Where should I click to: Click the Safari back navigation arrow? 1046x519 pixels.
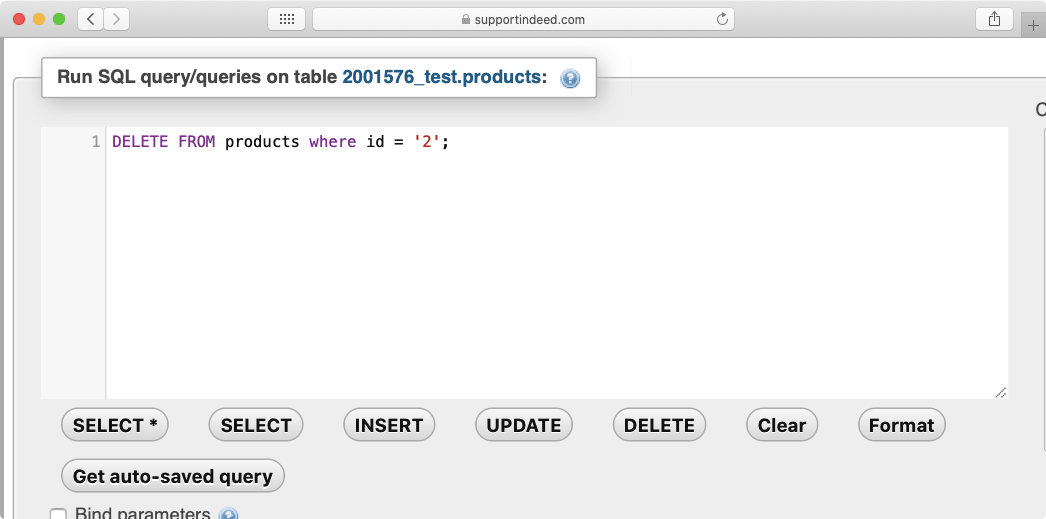point(90,19)
